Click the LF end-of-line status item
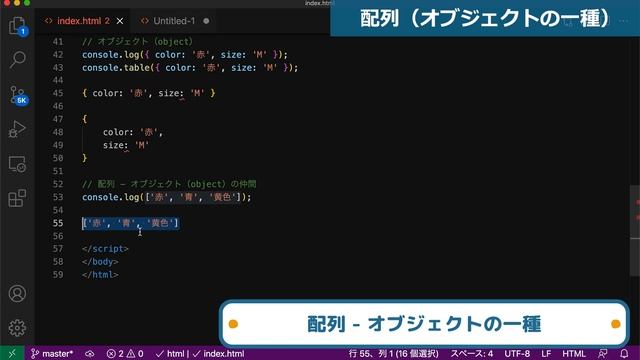Viewport: 640px width, 360px height. [x=546, y=353]
